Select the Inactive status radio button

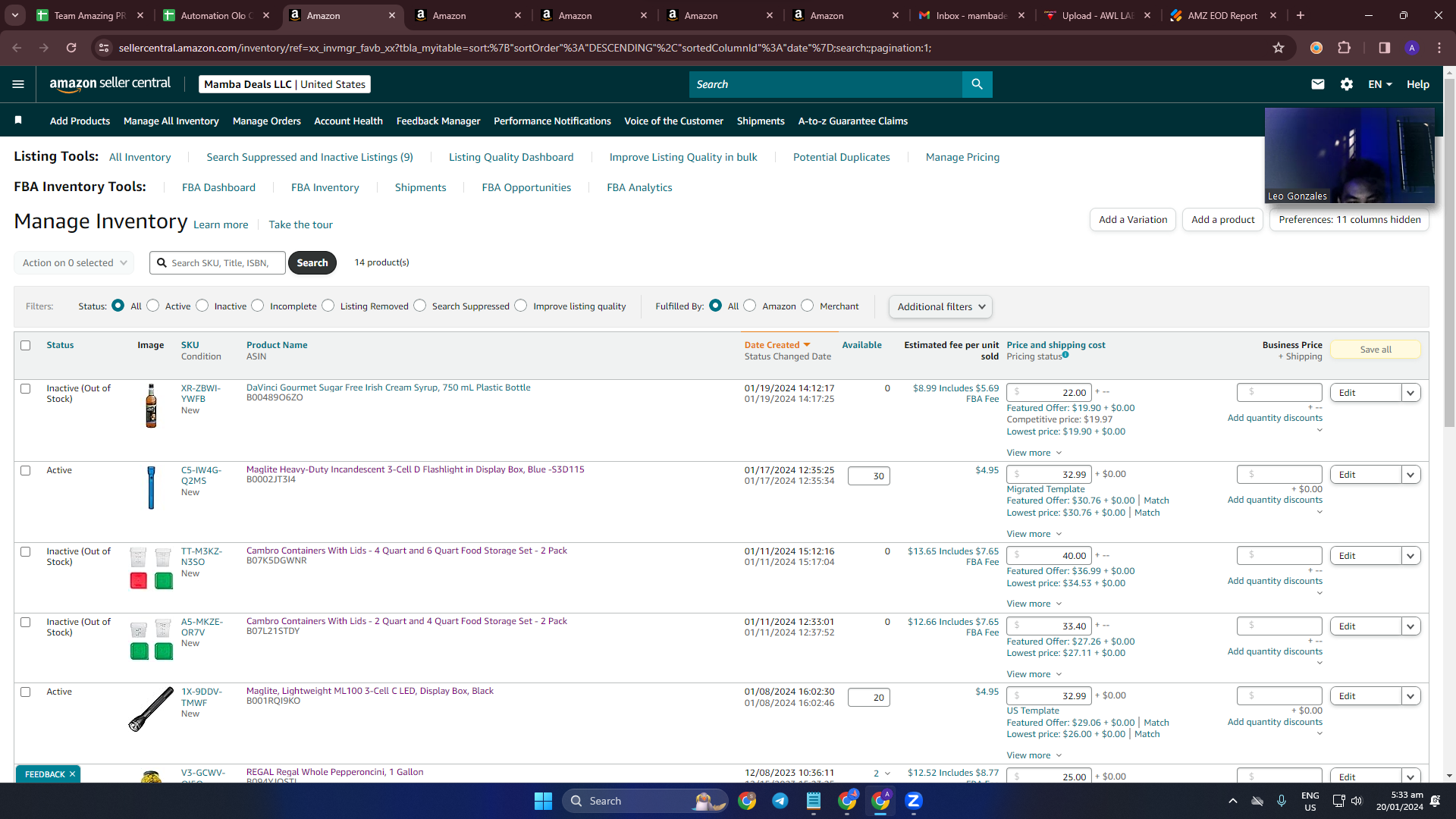202,306
